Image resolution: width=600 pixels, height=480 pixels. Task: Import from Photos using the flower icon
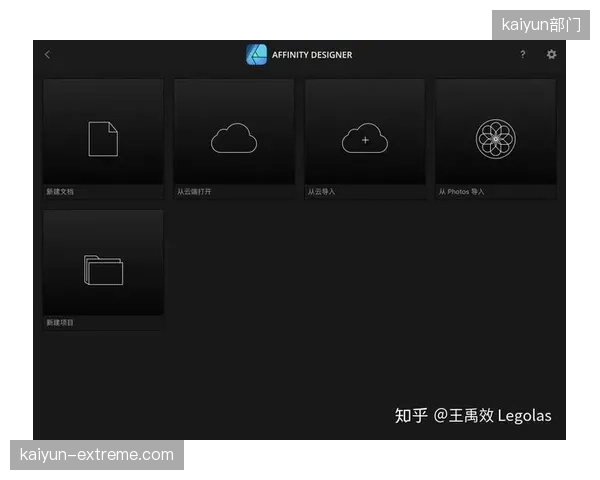[496, 139]
